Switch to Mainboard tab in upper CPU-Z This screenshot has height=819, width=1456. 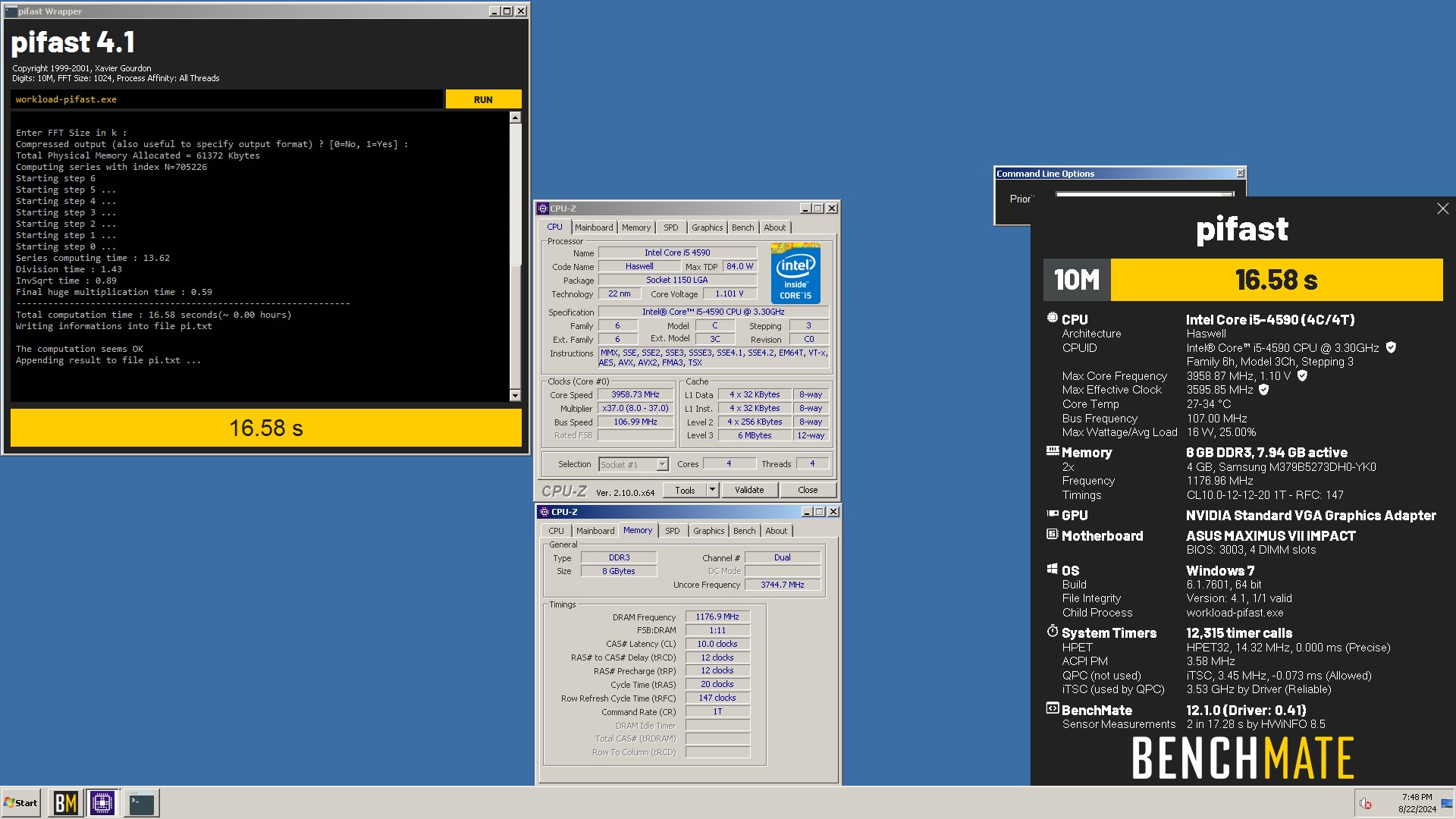click(x=594, y=227)
